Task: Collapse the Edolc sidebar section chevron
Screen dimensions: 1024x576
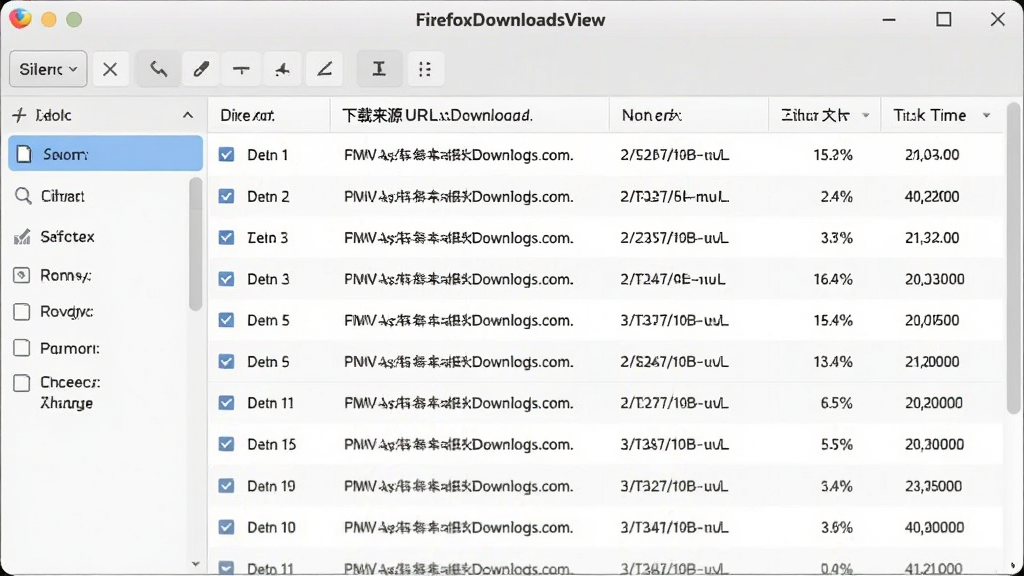Action: [188, 116]
